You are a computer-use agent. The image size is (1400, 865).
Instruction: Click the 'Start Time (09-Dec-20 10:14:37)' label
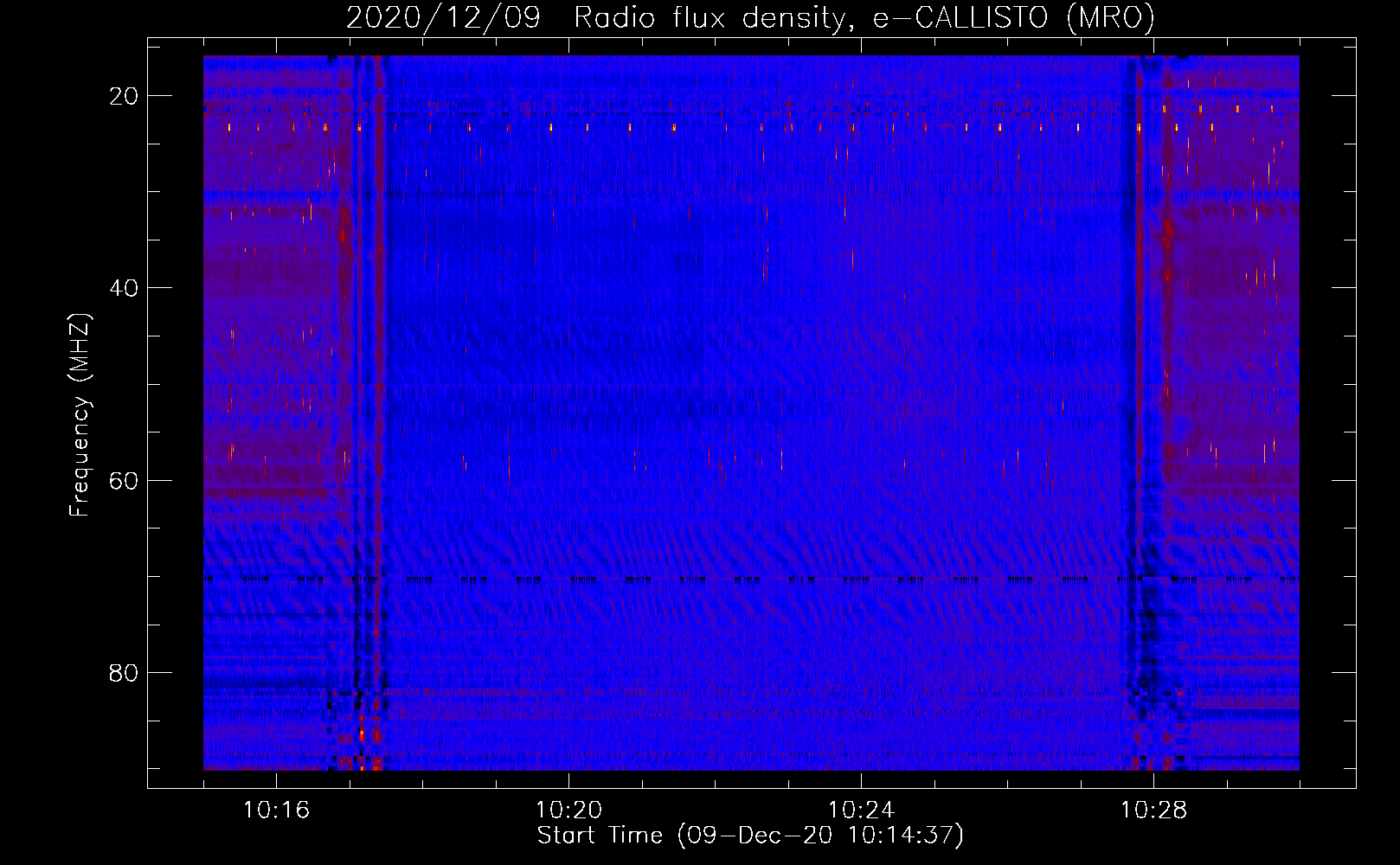tap(750, 836)
